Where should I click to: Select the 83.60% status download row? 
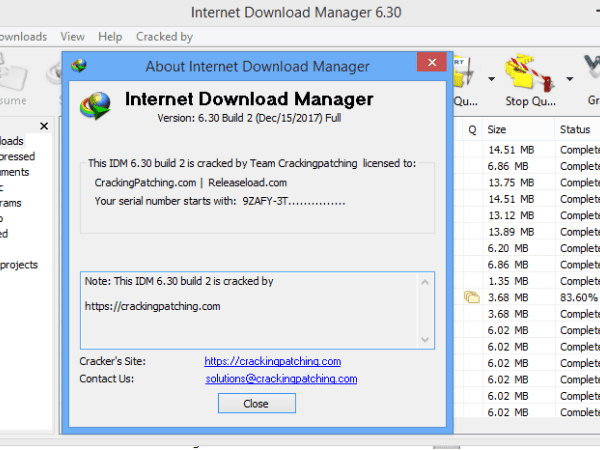click(527, 297)
